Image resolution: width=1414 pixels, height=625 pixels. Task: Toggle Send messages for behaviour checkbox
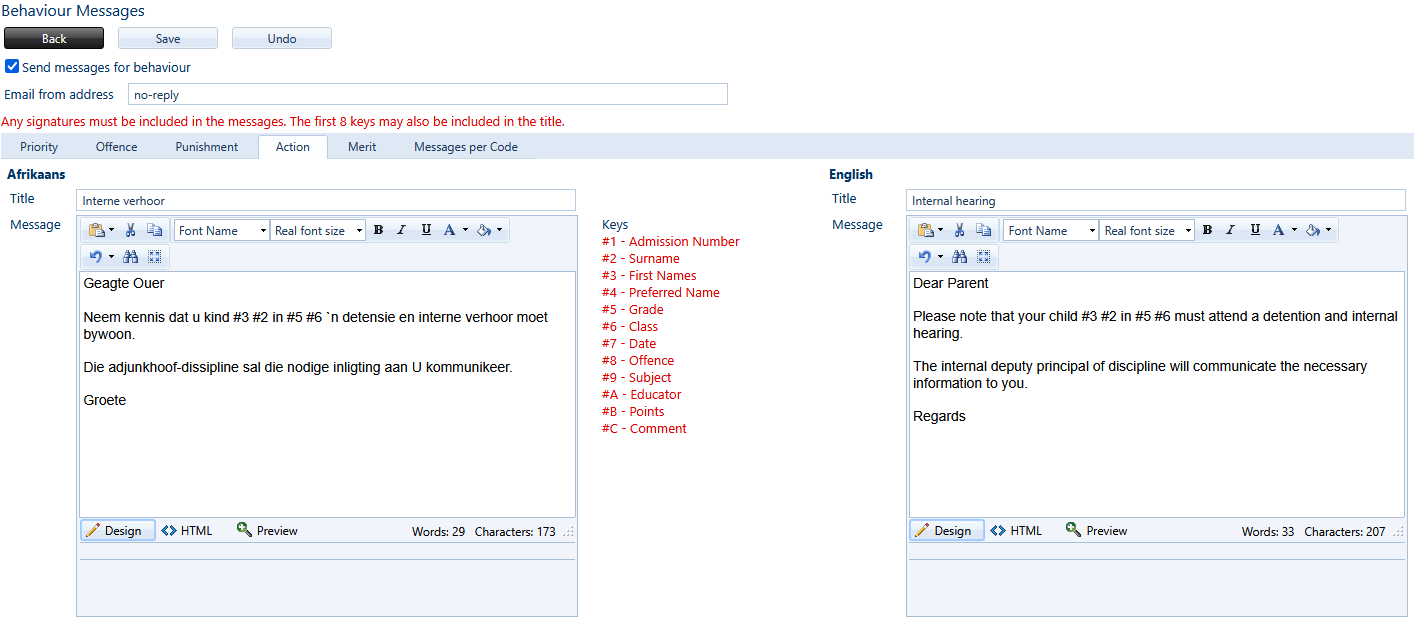(12, 67)
